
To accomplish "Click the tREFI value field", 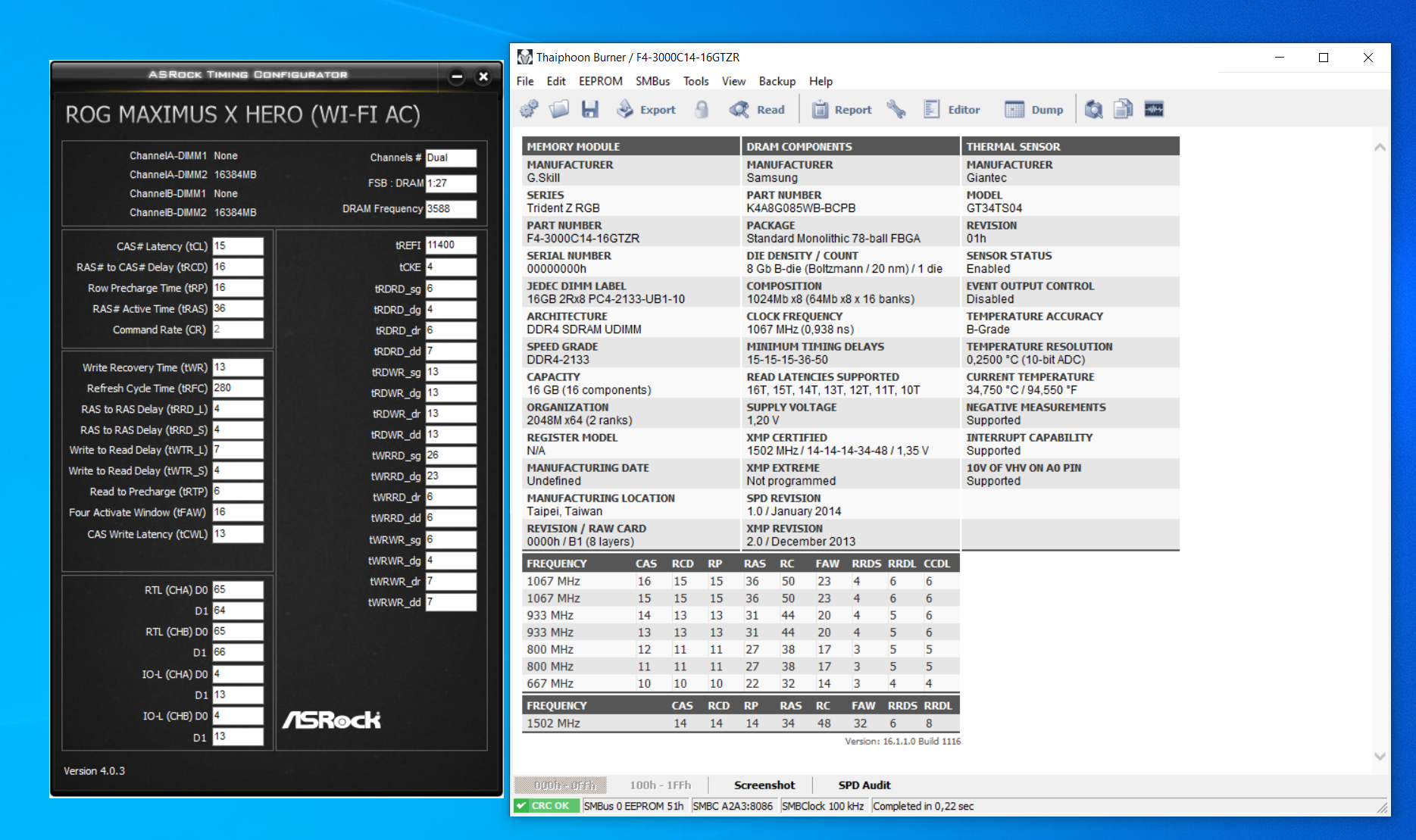I will [451, 245].
